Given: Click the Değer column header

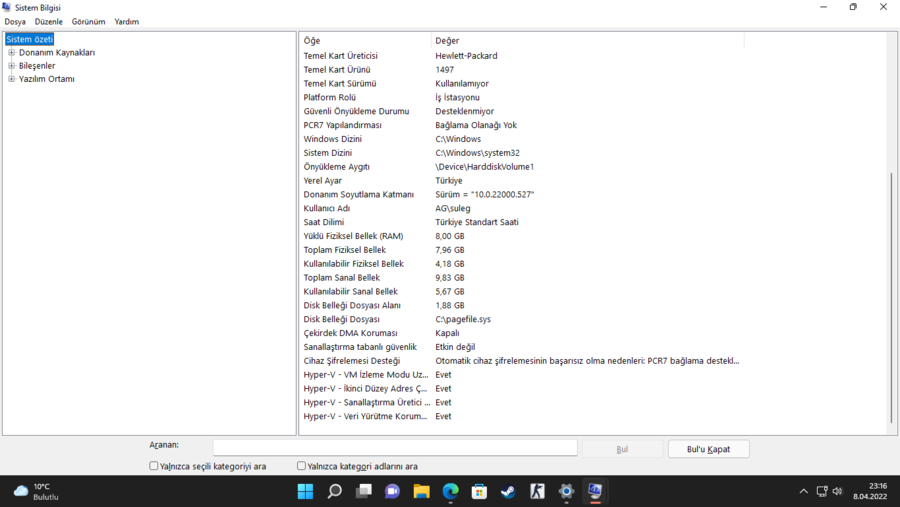Looking at the screenshot, I should pos(588,41).
